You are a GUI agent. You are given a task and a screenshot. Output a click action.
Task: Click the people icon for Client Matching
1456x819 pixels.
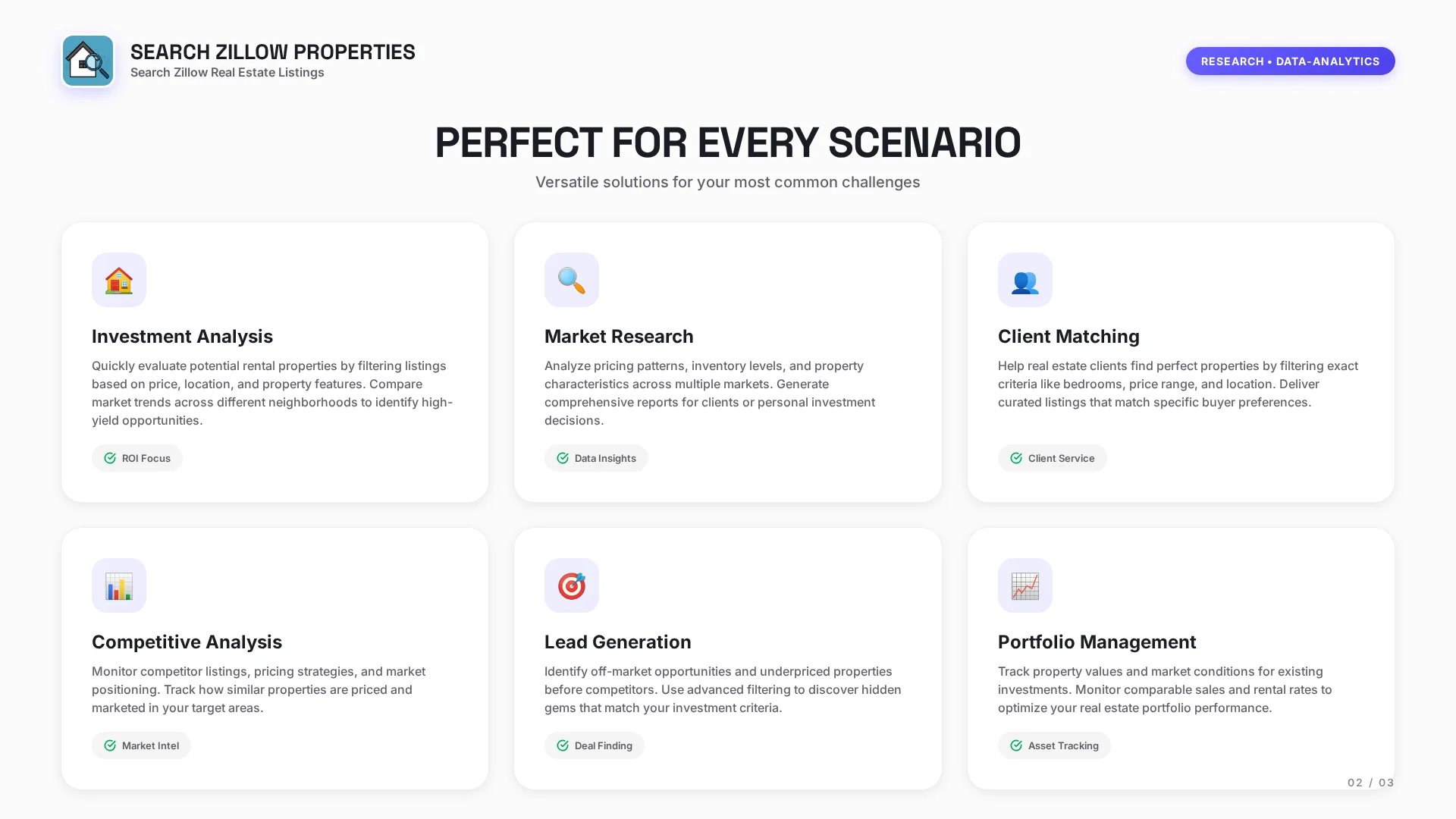pos(1025,281)
